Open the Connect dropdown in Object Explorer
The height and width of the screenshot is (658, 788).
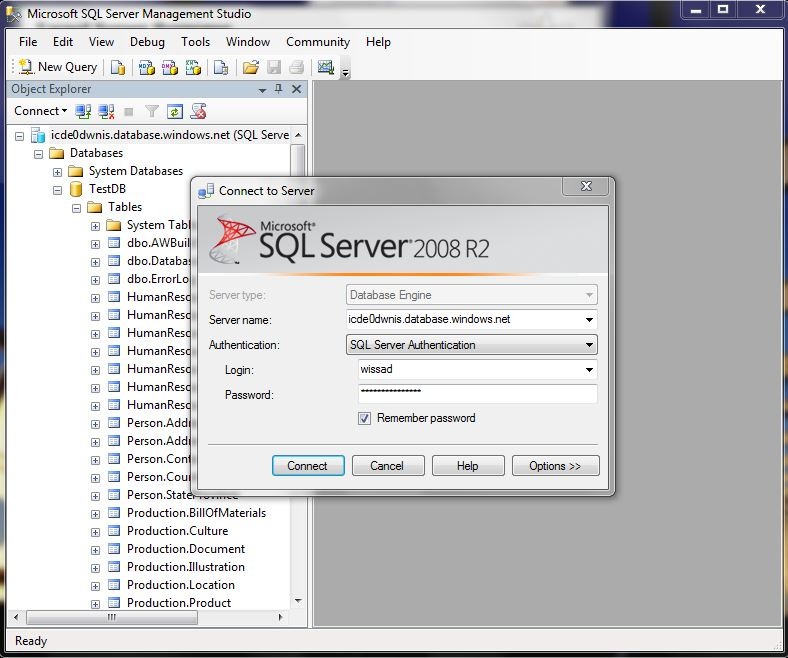(x=40, y=111)
